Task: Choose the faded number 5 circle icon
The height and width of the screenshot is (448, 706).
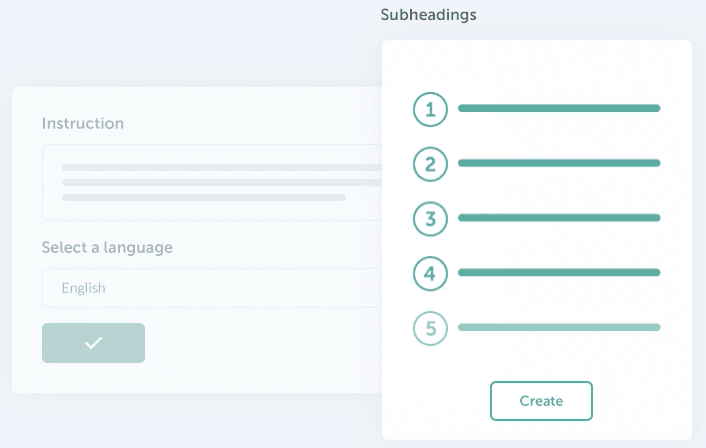Action: (430, 329)
